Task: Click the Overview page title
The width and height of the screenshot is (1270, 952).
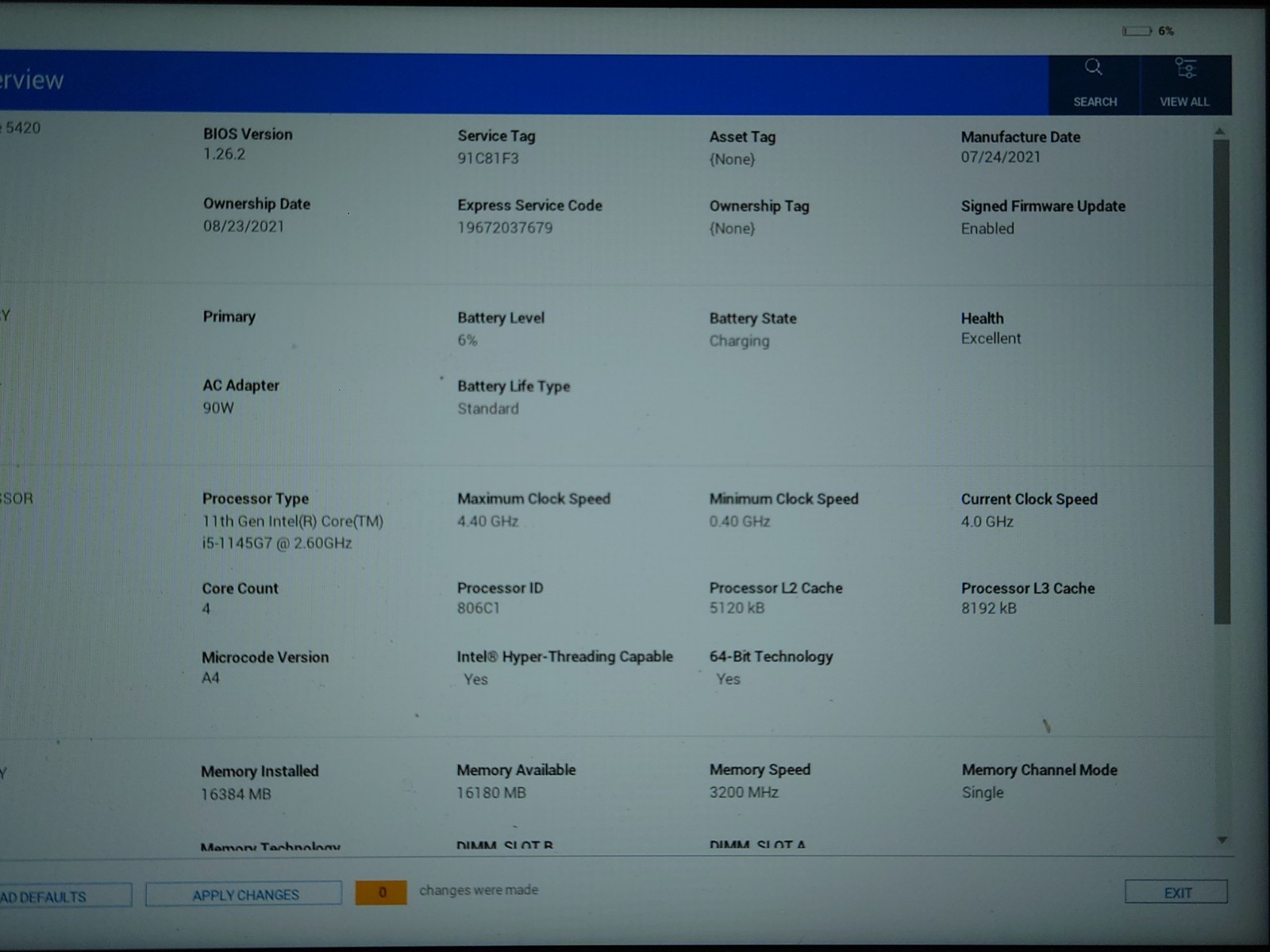Action: [x=32, y=80]
